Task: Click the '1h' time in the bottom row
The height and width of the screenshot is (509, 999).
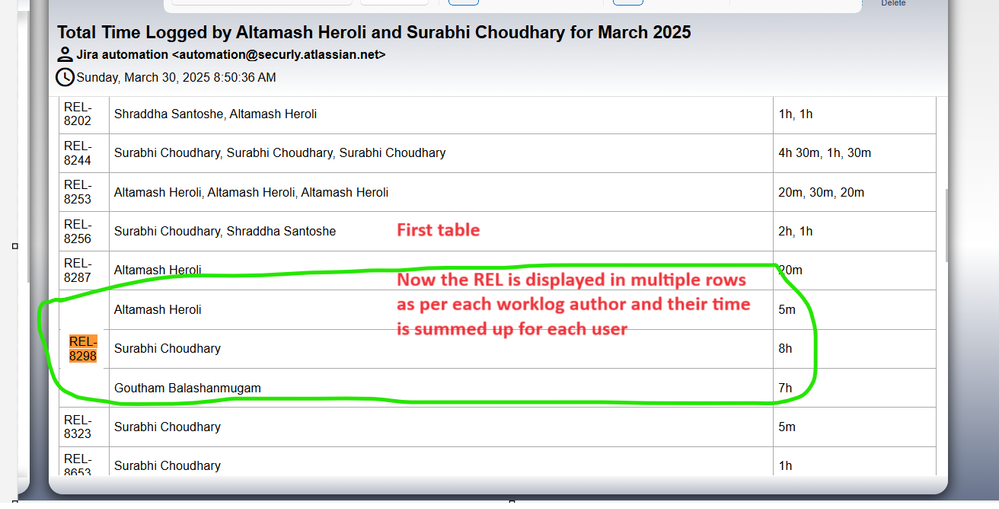Action: click(785, 466)
